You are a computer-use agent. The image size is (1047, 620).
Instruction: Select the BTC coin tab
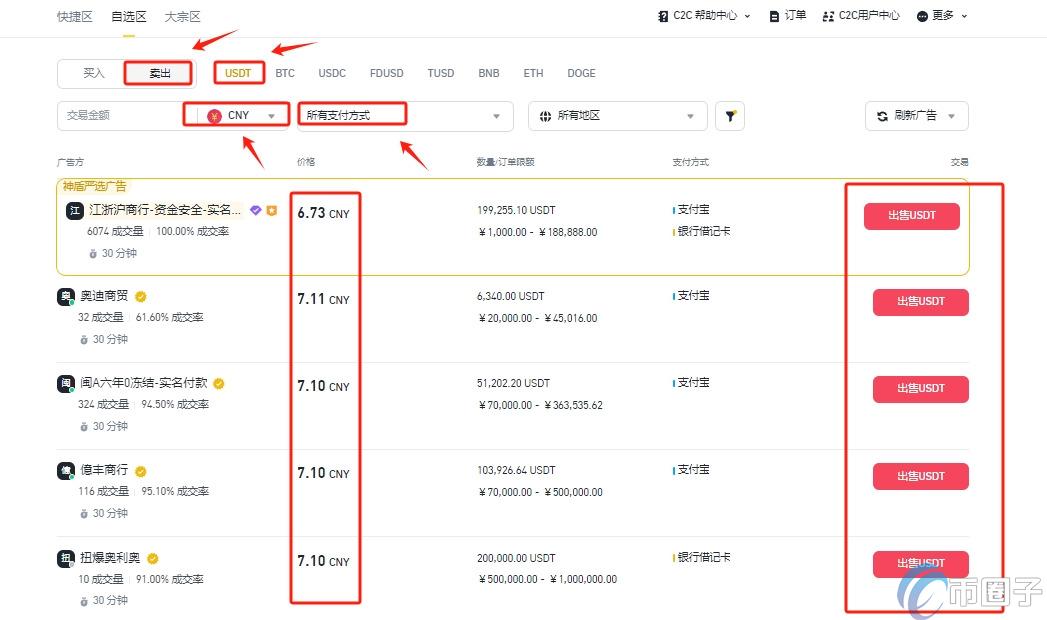point(284,73)
